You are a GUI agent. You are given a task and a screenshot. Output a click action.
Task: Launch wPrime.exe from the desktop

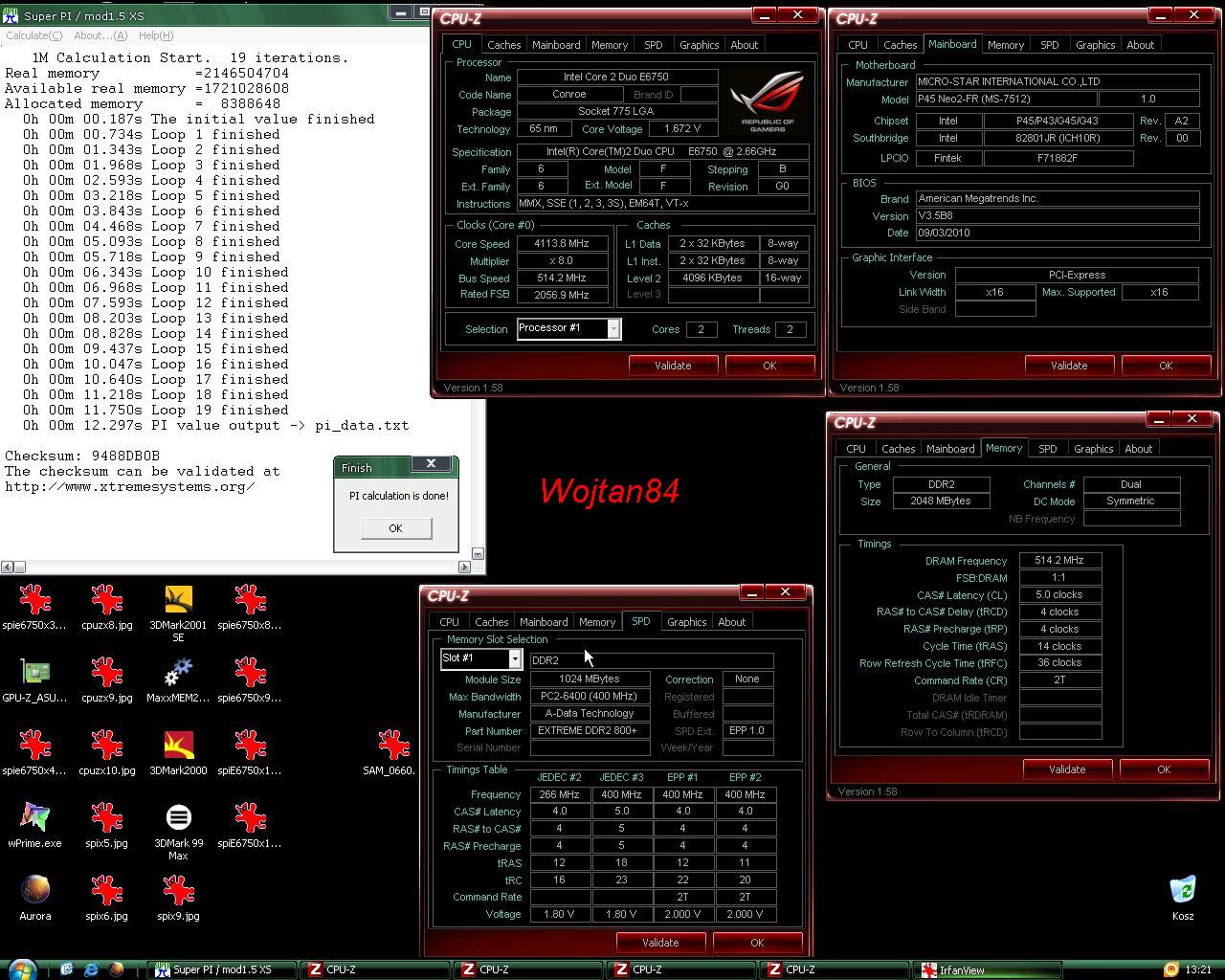(x=35, y=826)
